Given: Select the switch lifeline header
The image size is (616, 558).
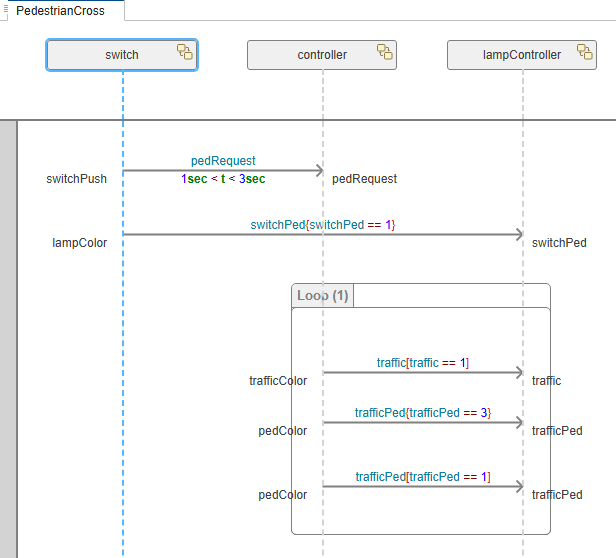Looking at the screenshot, I should (x=122, y=55).
